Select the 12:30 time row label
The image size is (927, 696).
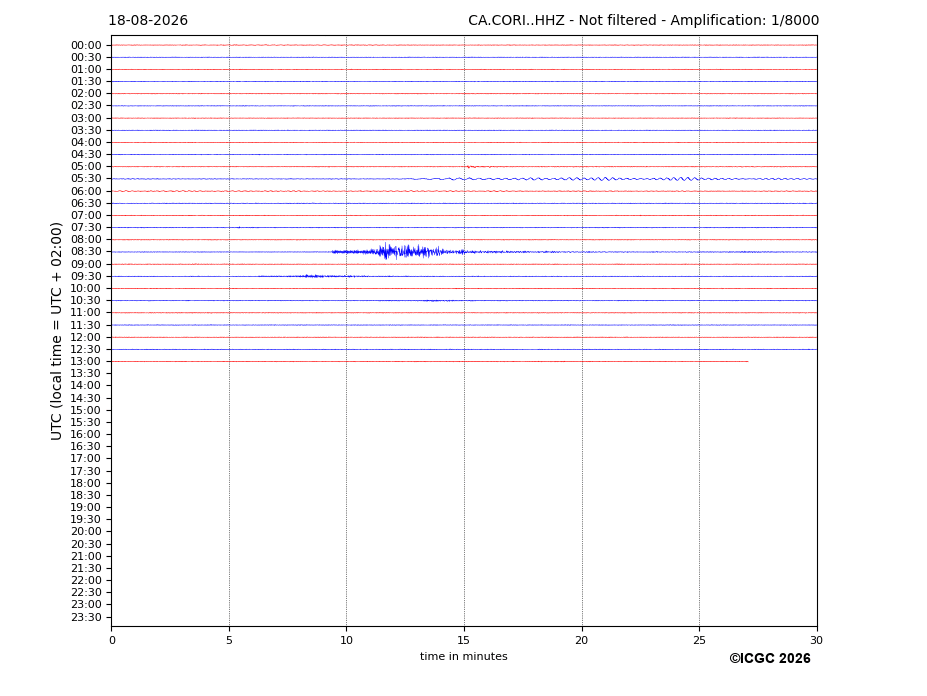pos(86,349)
